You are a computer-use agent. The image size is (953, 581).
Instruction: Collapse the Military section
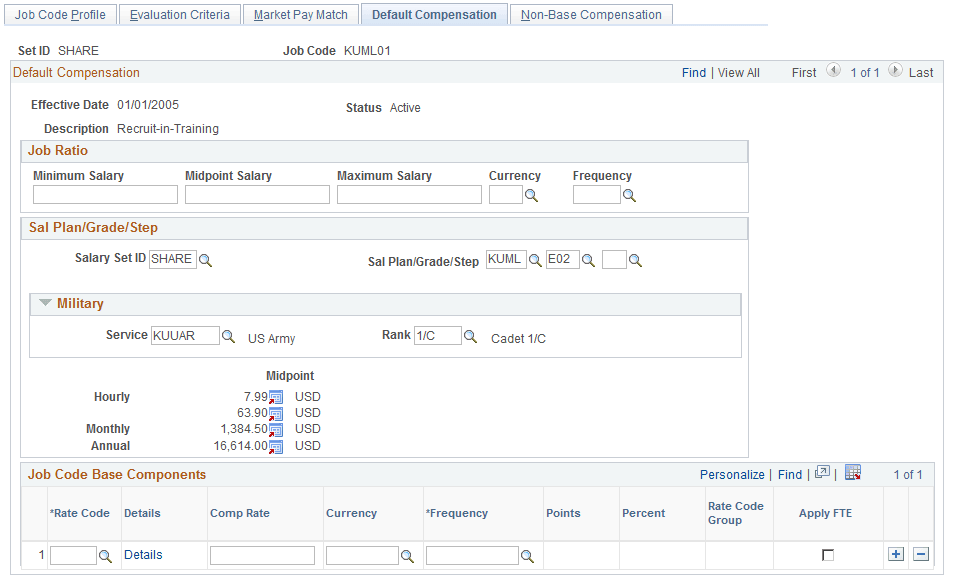(46, 303)
